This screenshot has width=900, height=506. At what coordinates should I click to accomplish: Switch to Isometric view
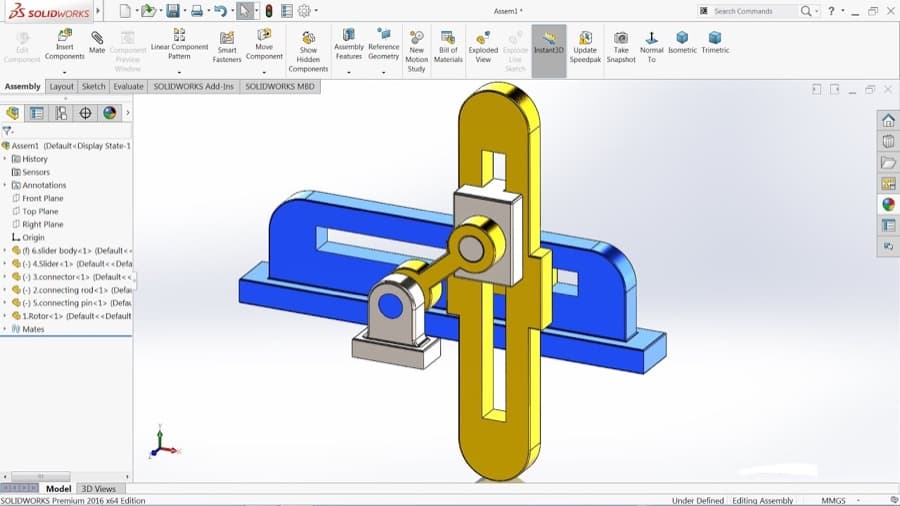[682, 42]
